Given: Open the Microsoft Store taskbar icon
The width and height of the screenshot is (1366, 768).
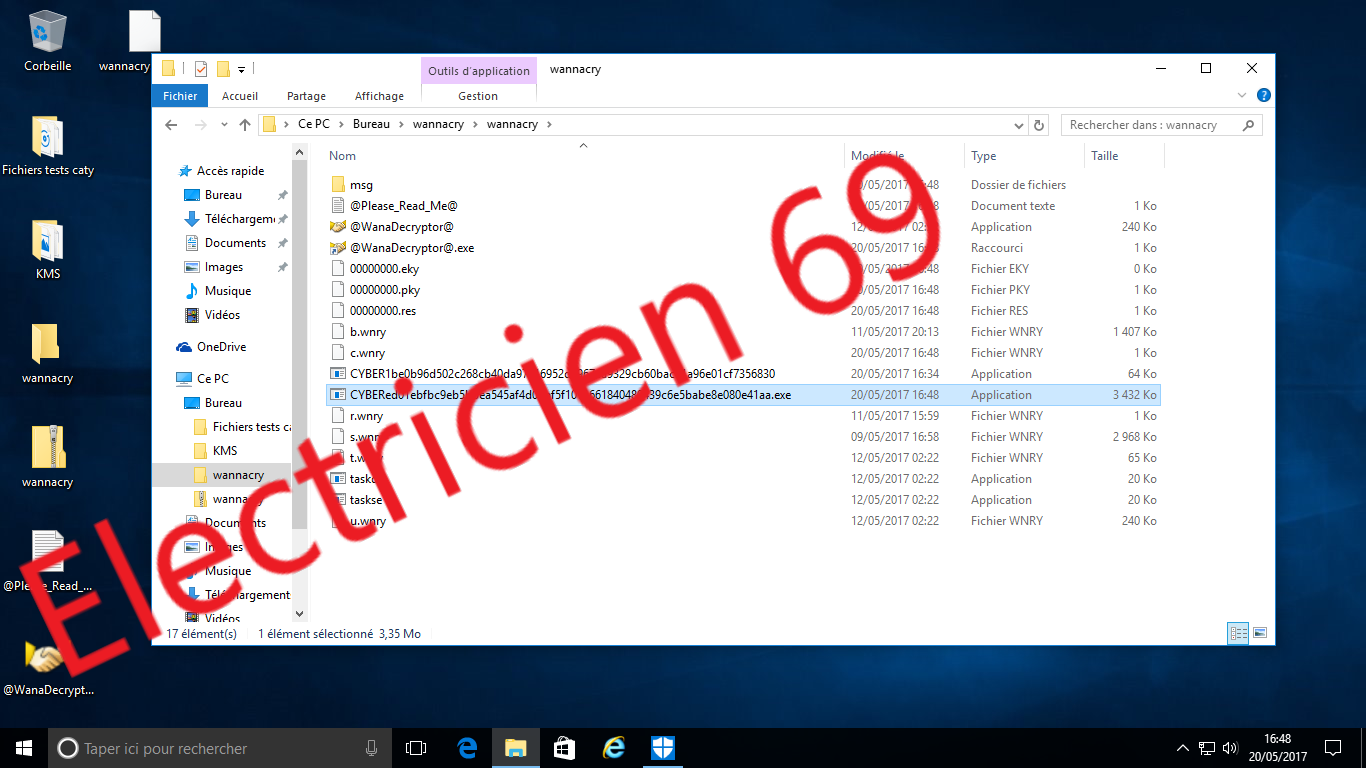Looking at the screenshot, I should 565,748.
